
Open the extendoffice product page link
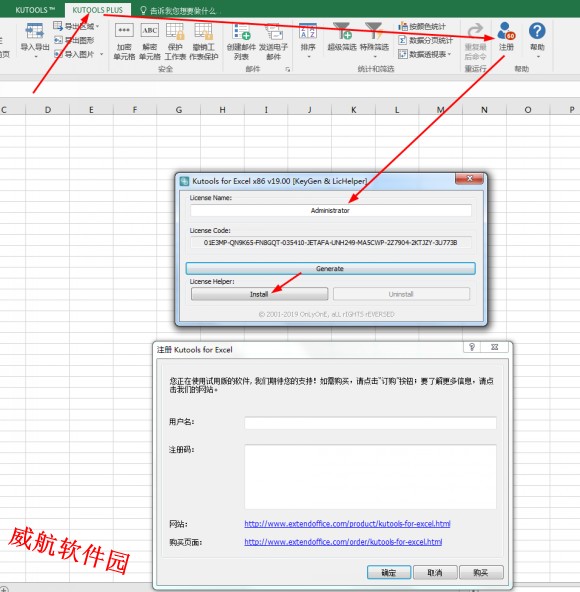347,524
